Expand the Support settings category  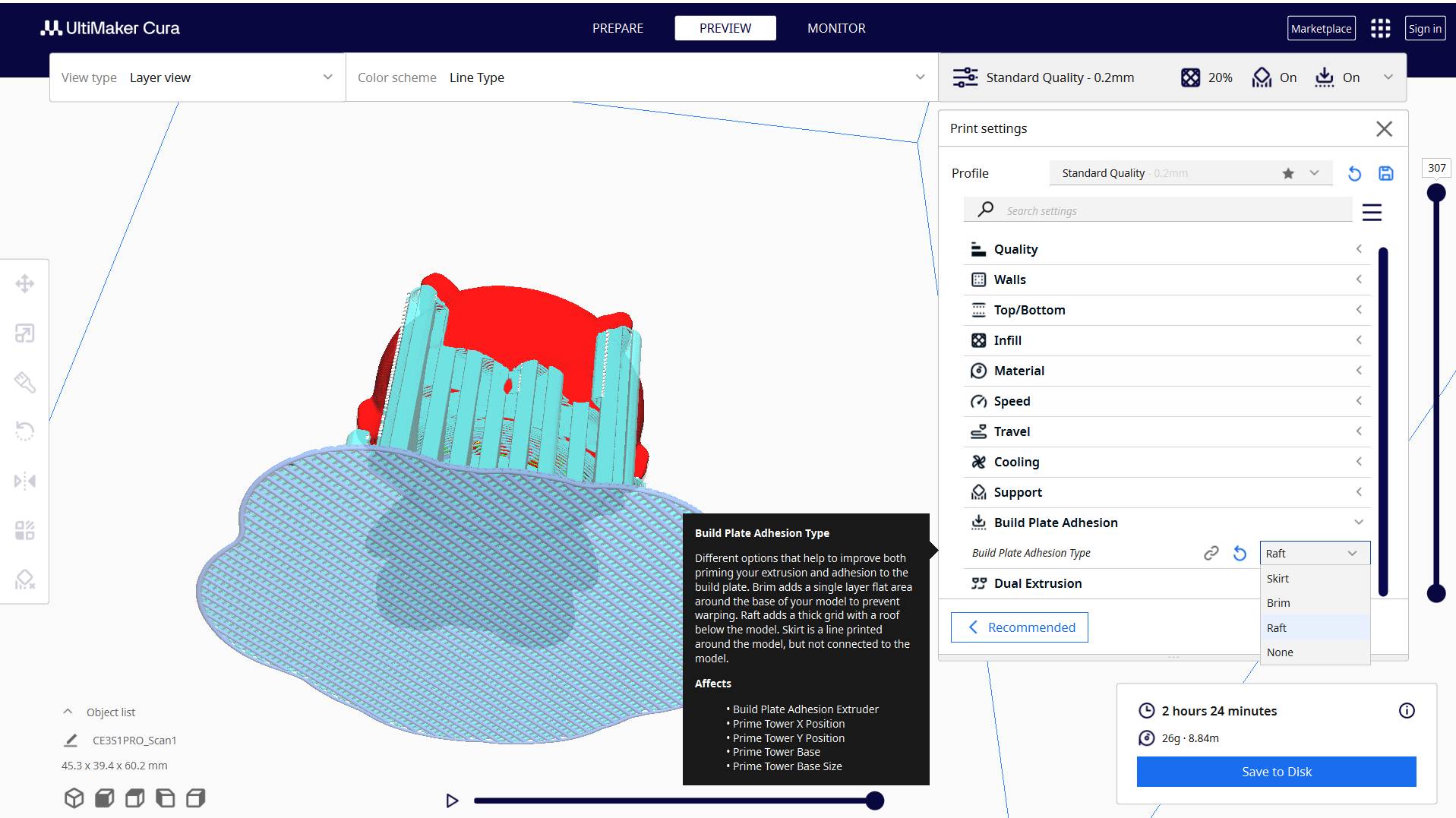[x=1167, y=492]
